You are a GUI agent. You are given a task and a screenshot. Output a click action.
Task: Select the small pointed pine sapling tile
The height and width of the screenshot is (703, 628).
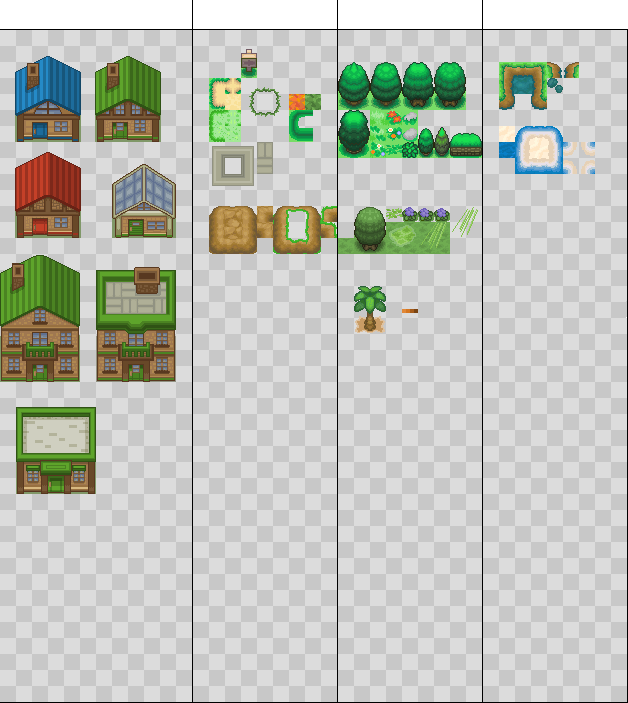(x=442, y=142)
